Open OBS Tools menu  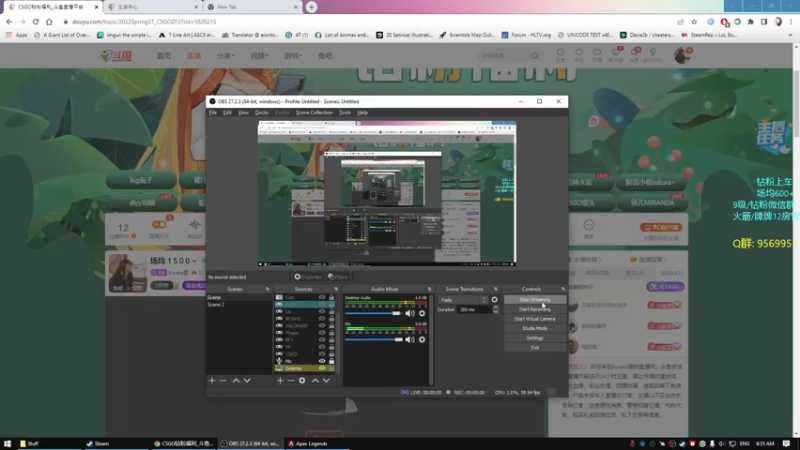(x=345, y=112)
